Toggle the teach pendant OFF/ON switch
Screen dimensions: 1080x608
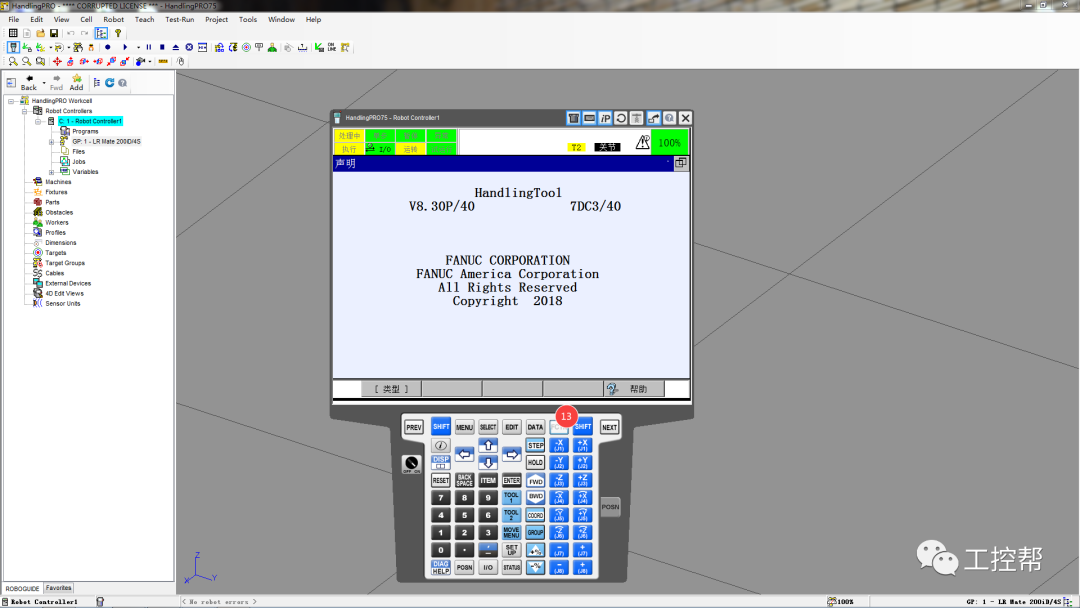pos(411,463)
